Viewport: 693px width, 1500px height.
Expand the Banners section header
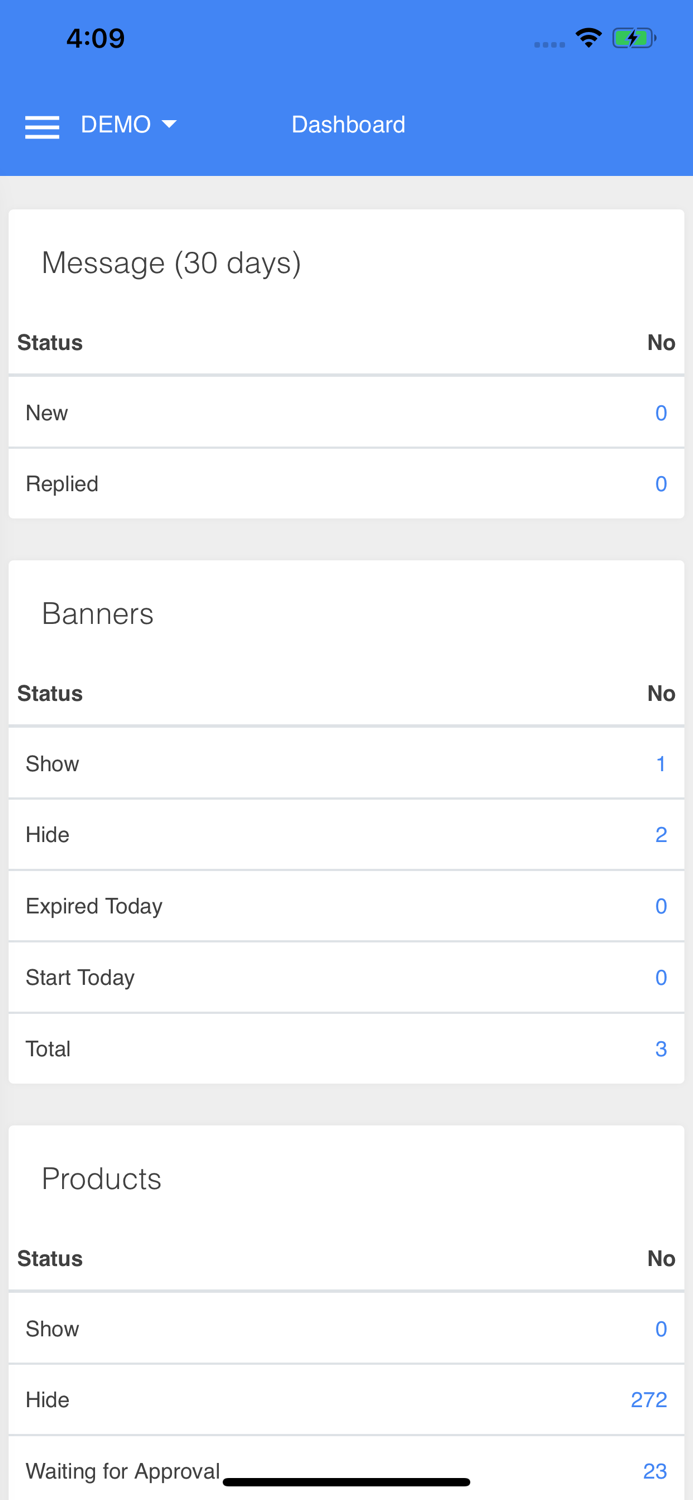point(97,613)
